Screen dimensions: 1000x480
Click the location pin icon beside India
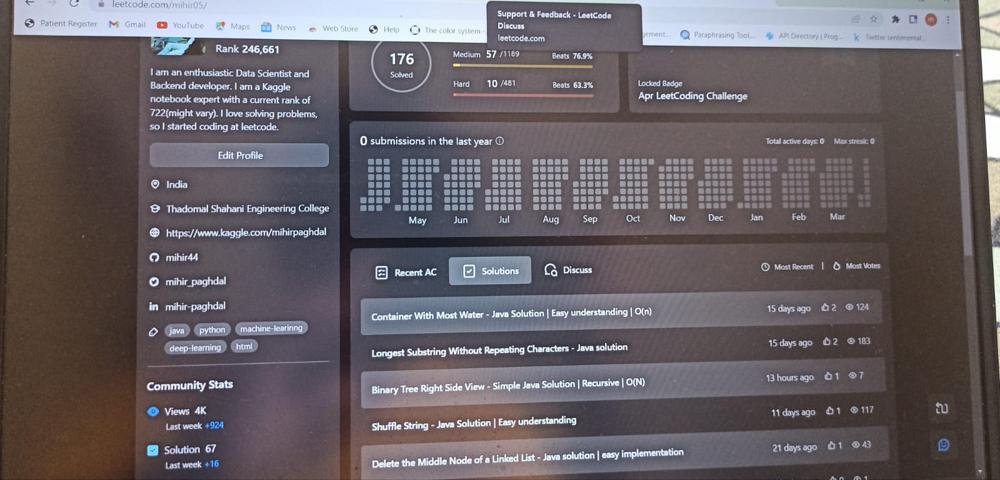pyautogui.click(x=154, y=184)
